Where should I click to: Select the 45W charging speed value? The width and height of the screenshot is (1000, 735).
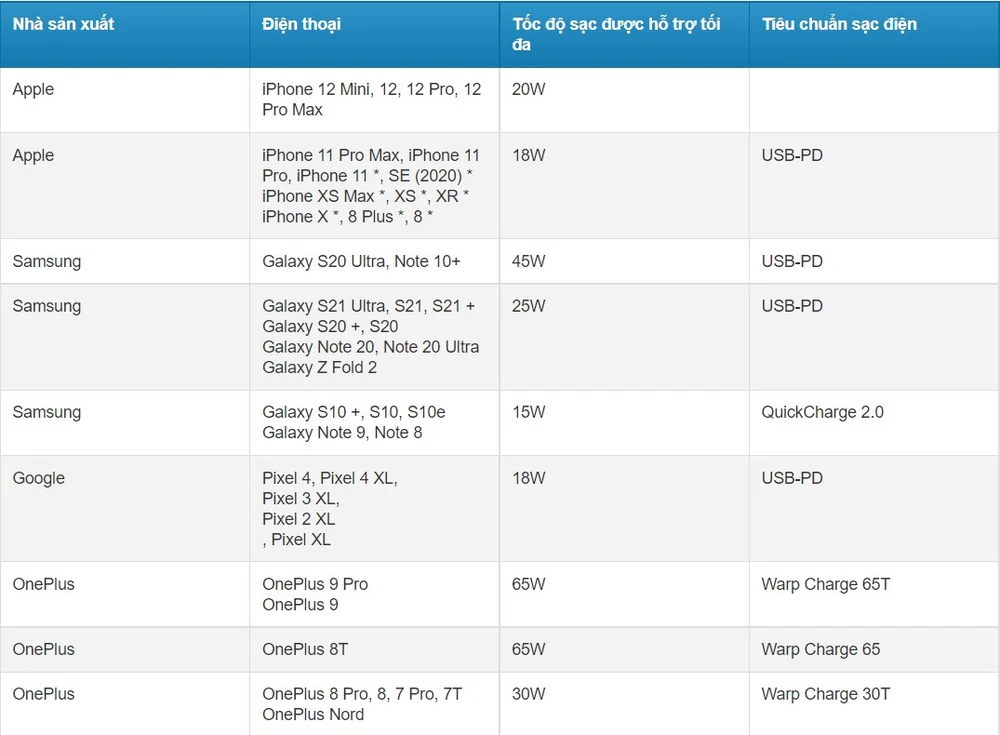click(x=529, y=261)
